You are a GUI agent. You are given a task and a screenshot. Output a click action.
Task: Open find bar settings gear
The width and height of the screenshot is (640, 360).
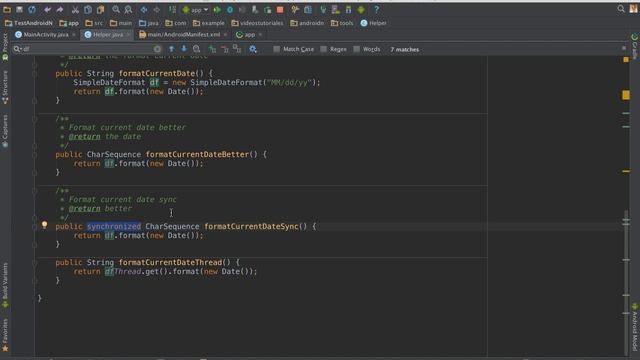(253, 49)
